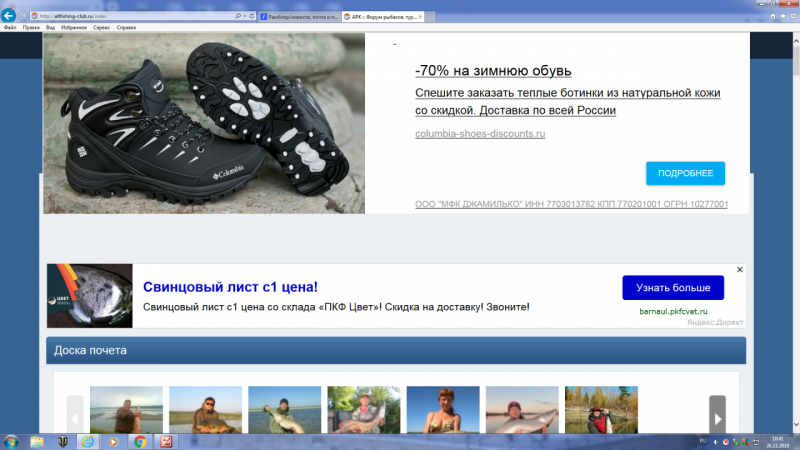
Task: Open Favorites via the star icon
Action: pos(783,16)
